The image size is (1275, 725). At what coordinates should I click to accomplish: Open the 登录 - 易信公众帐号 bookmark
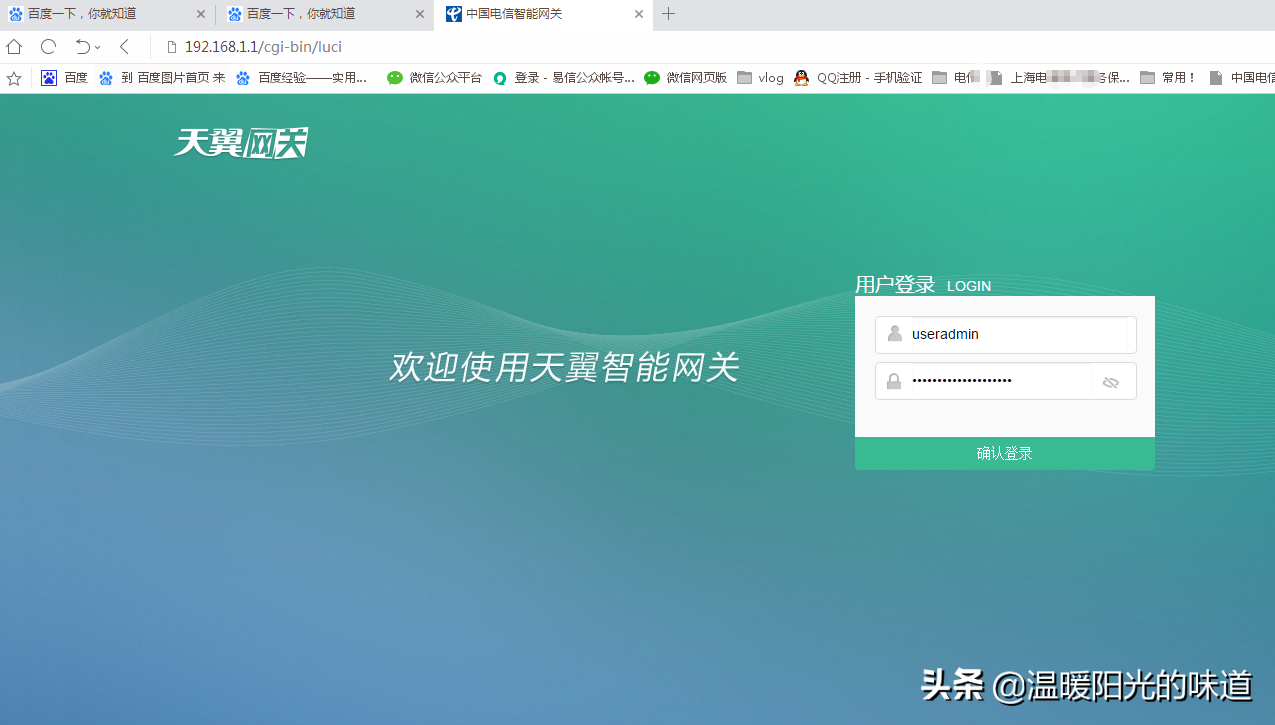point(564,78)
